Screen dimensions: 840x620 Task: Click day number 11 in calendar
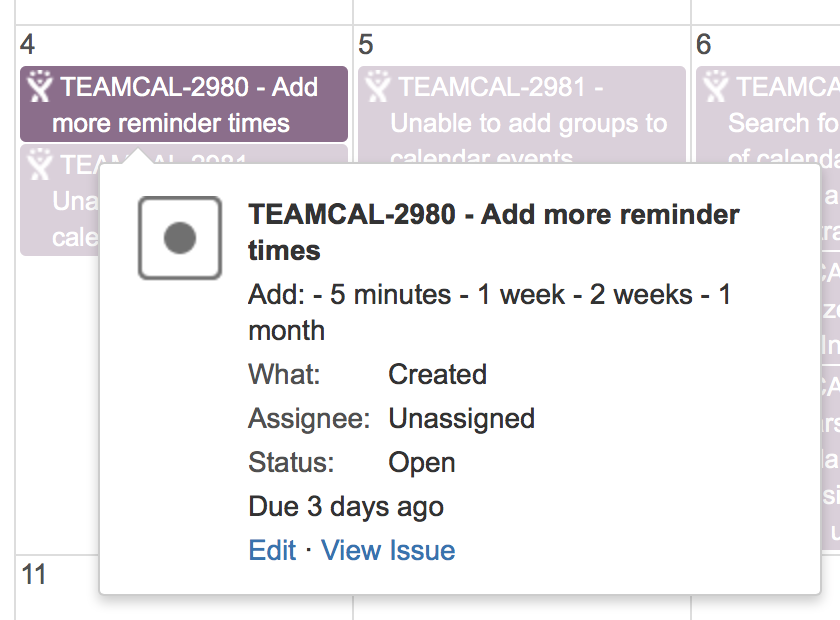34,574
